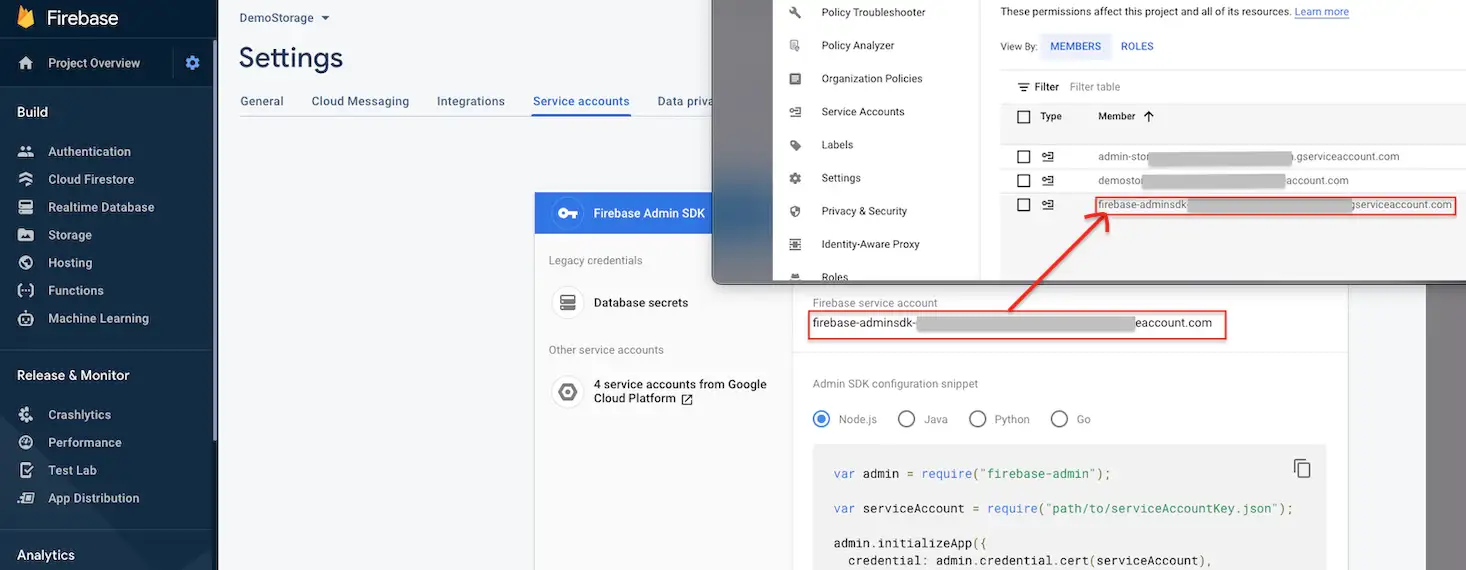The image size is (1466, 570).
Task: Select Python as snippet language
Action: click(977, 419)
